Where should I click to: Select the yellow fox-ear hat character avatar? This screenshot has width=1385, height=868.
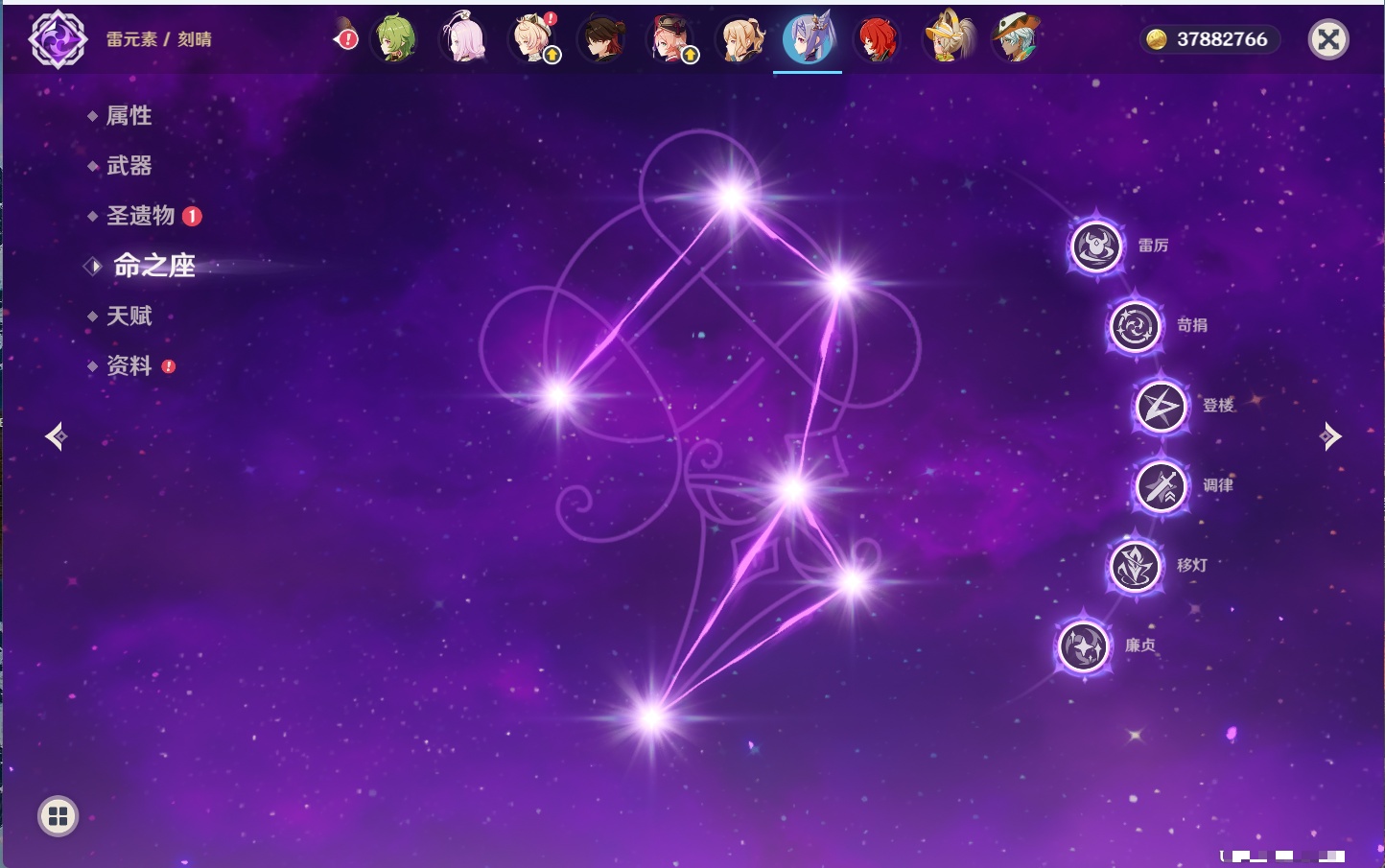point(948,38)
